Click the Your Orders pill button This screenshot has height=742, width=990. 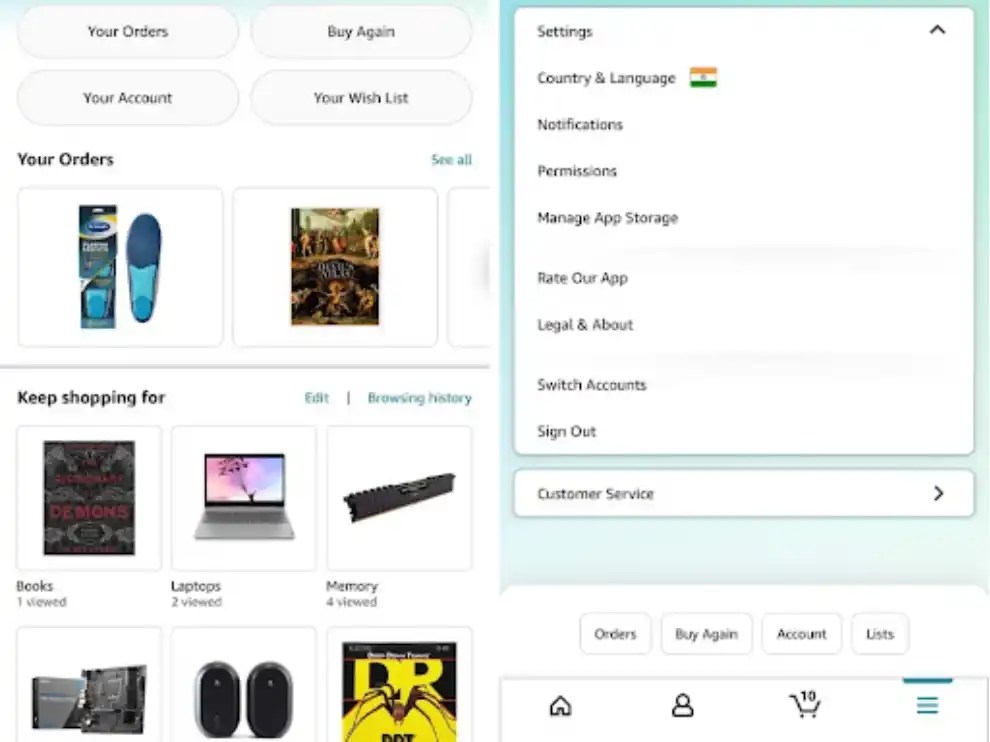[128, 32]
